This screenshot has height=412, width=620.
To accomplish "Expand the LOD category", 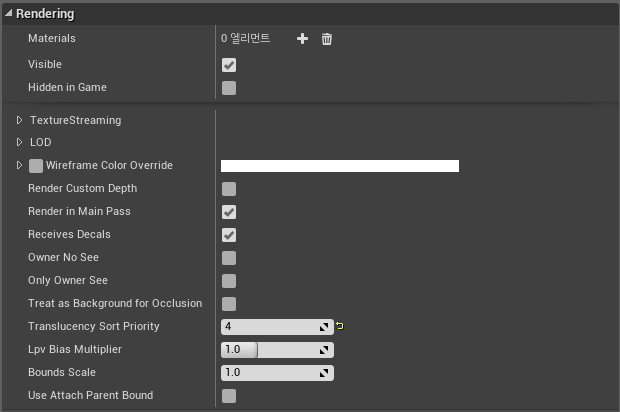I will click(x=19, y=142).
